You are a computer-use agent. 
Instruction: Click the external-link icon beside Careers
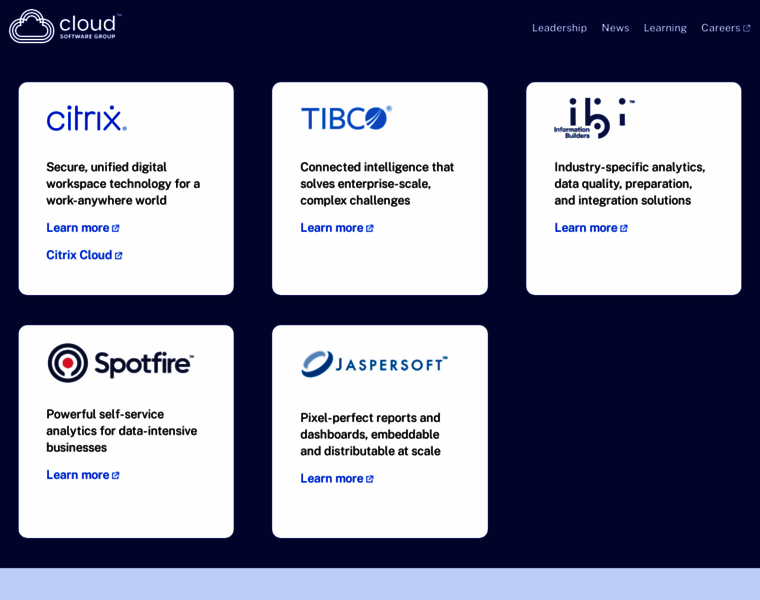[x=746, y=29]
